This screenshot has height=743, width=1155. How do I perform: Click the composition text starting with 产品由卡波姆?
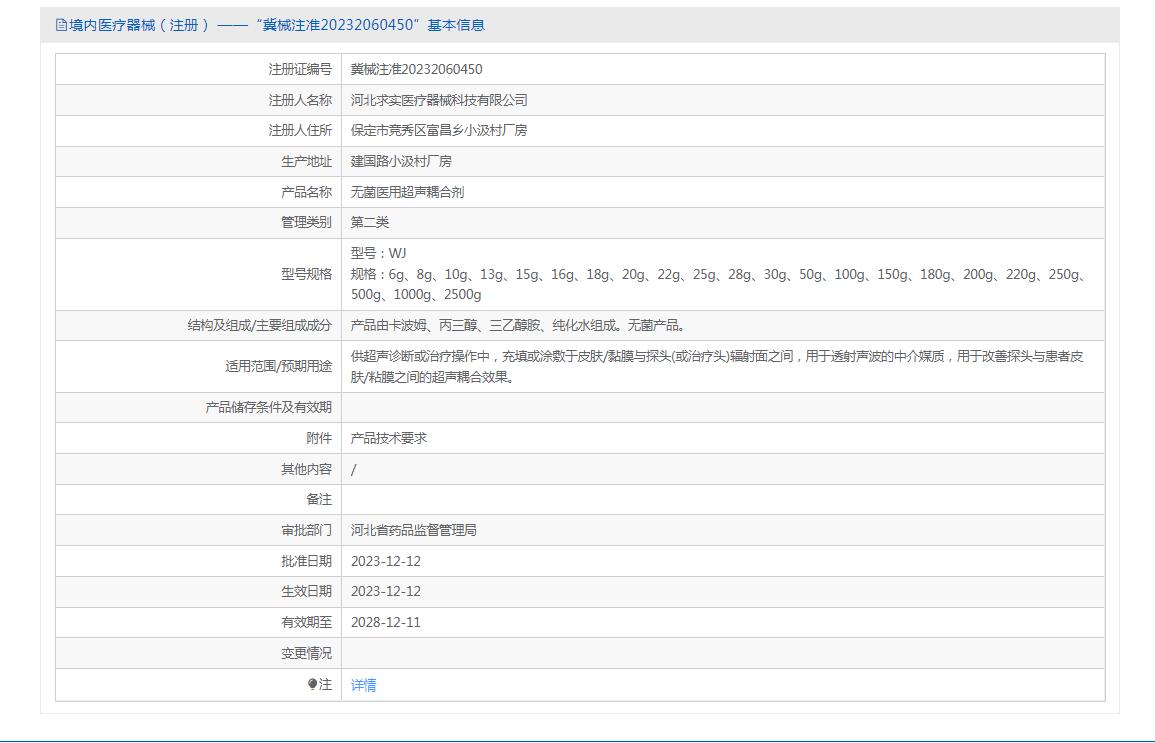(x=518, y=325)
